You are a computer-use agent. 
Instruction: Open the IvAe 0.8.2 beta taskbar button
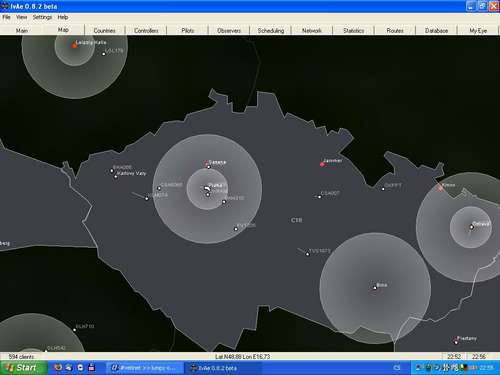[x=223, y=368]
